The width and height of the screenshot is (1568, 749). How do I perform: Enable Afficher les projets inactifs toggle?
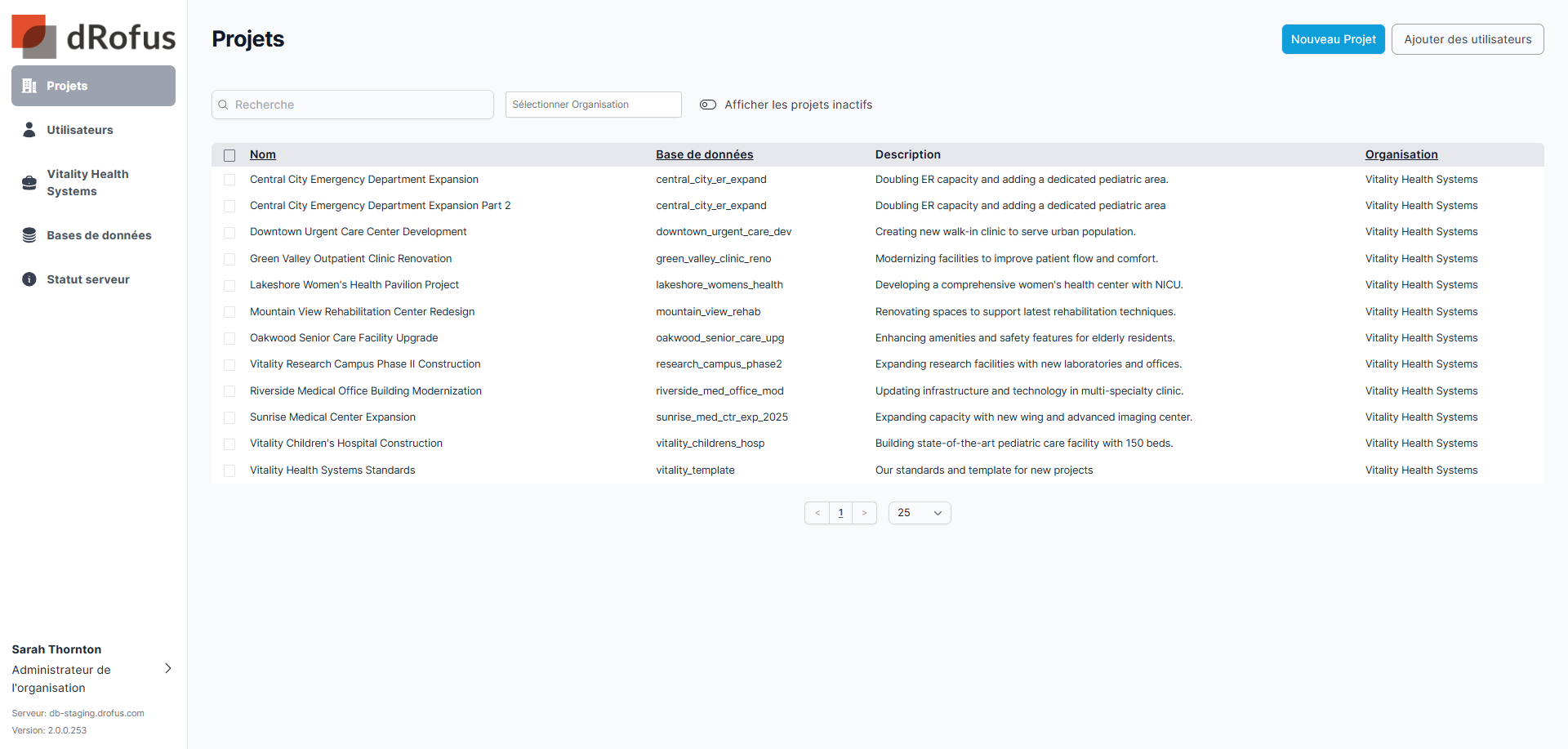[708, 105]
